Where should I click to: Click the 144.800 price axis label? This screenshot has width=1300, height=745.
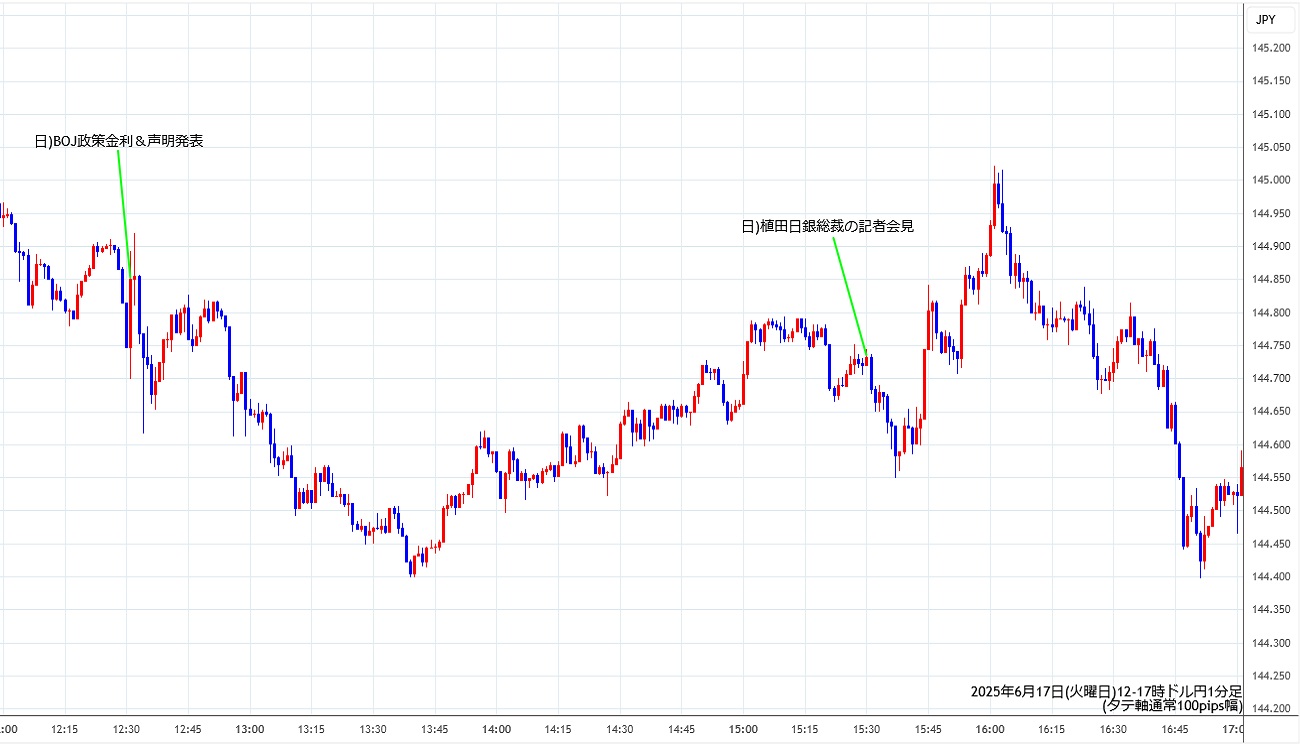click(x=1272, y=313)
